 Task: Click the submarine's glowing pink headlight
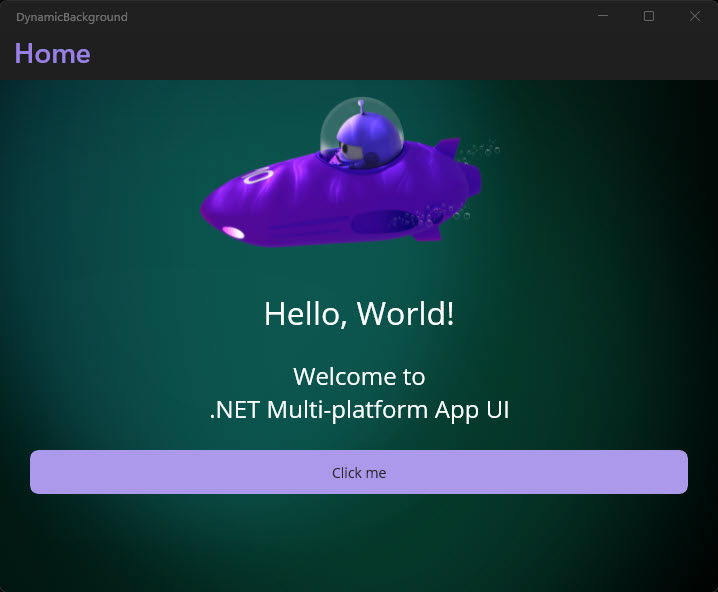coord(232,233)
